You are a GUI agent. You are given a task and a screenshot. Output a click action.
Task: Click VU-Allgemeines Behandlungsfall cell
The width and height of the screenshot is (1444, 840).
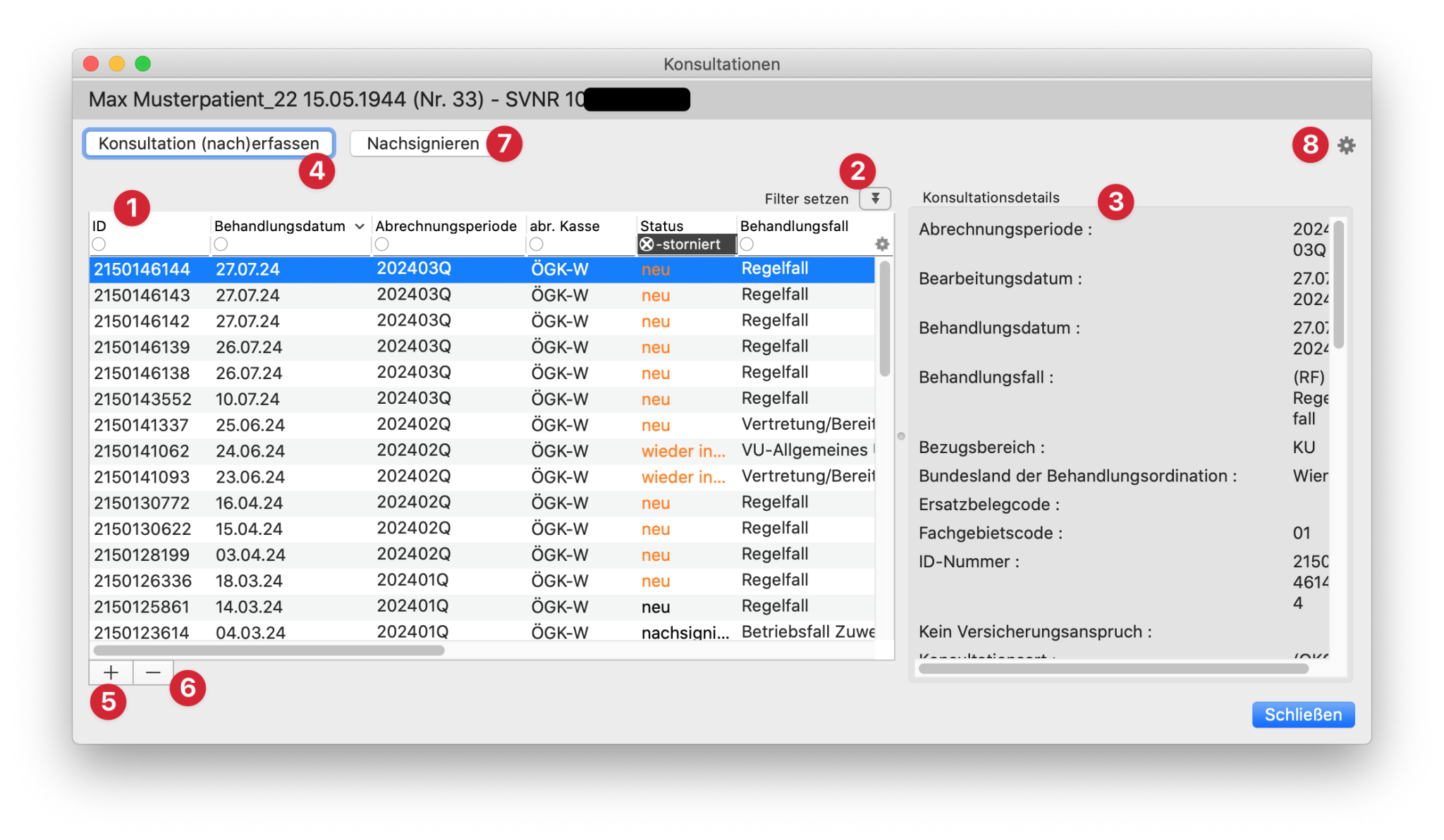[x=808, y=451]
